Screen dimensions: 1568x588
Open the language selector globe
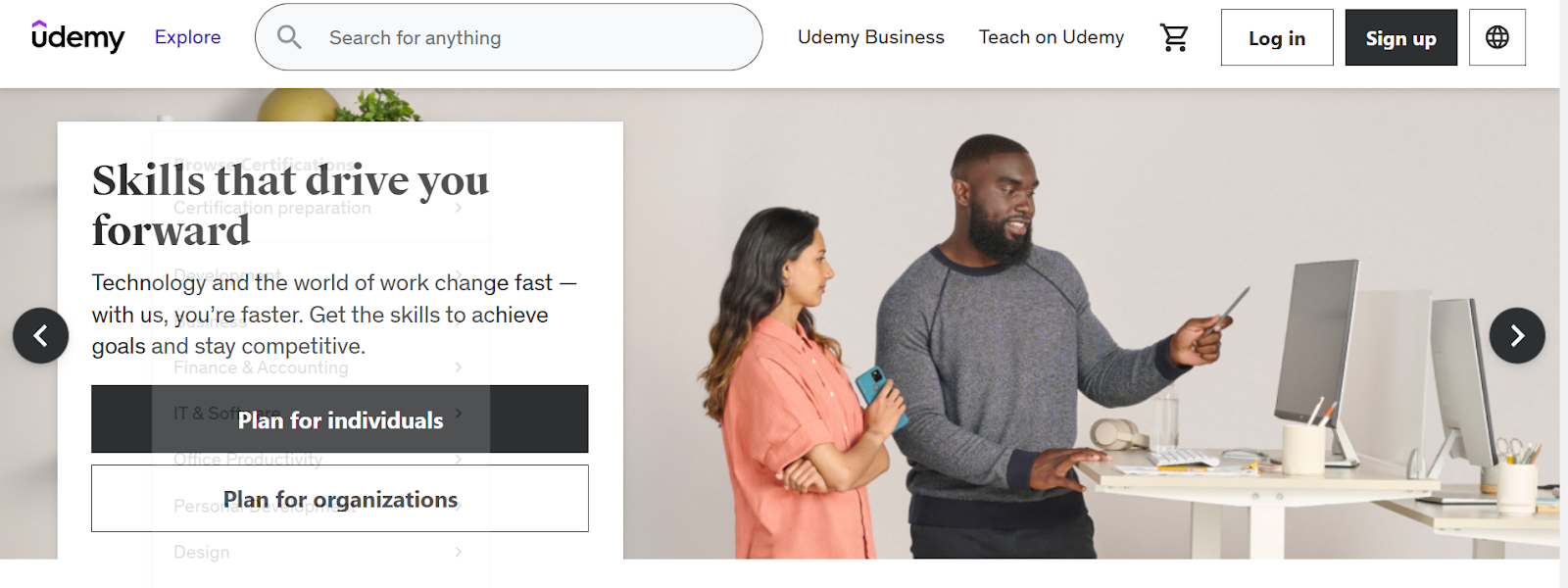pos(1496,37)
